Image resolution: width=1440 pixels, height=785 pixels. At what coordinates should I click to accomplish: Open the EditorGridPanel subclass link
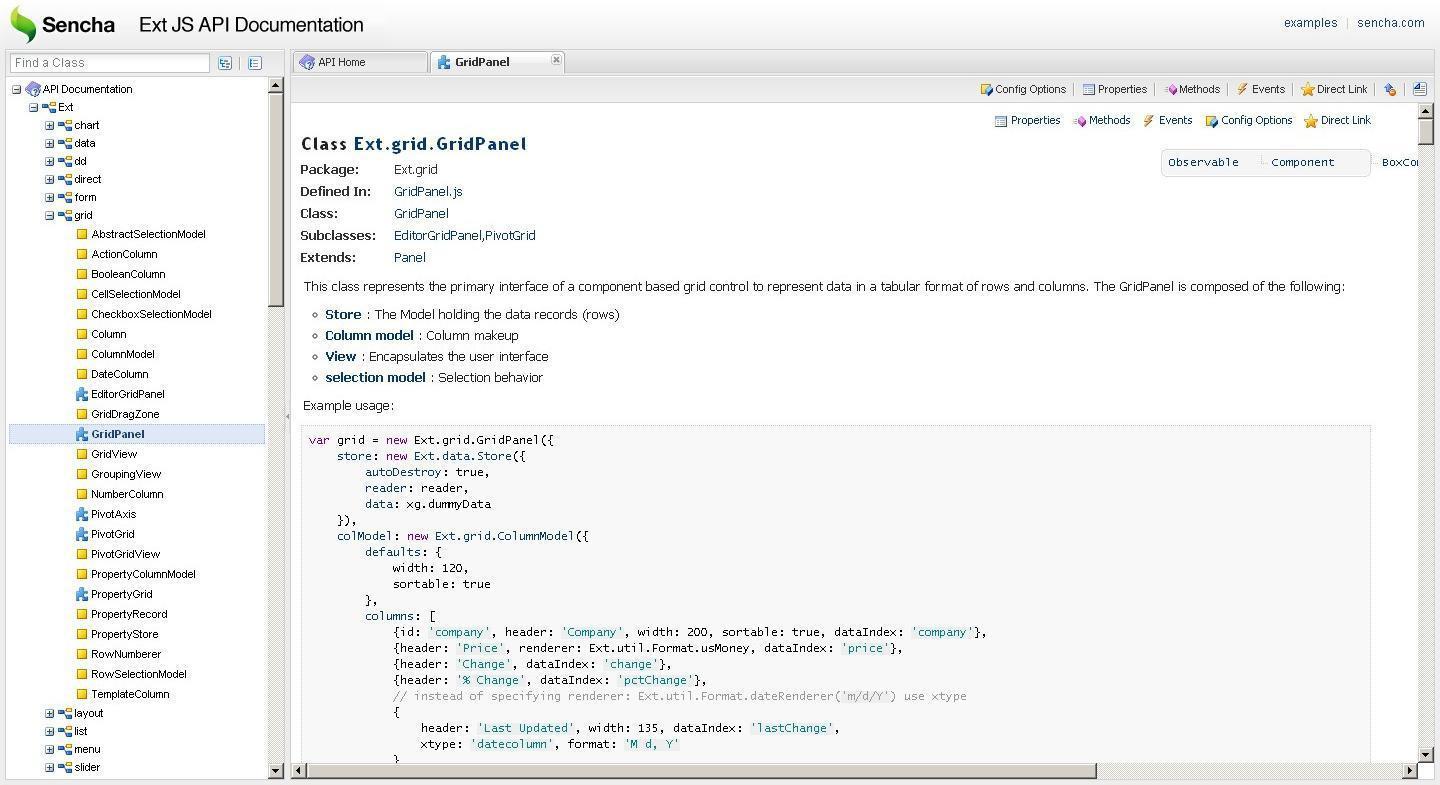tap(437, 236)
